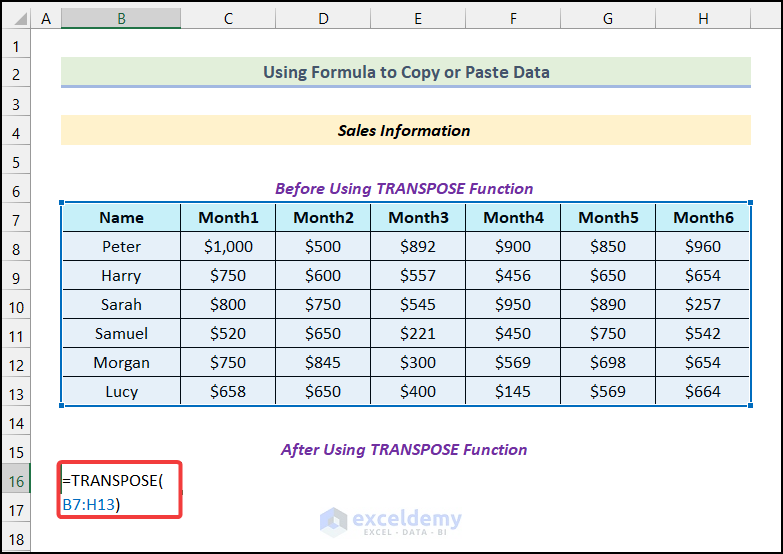The image size is (783, 554).
Task: Select row 16 header
Action: [16, 481]
